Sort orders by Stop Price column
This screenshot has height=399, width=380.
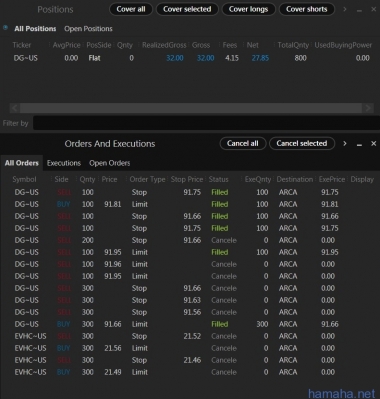point(187,179)
